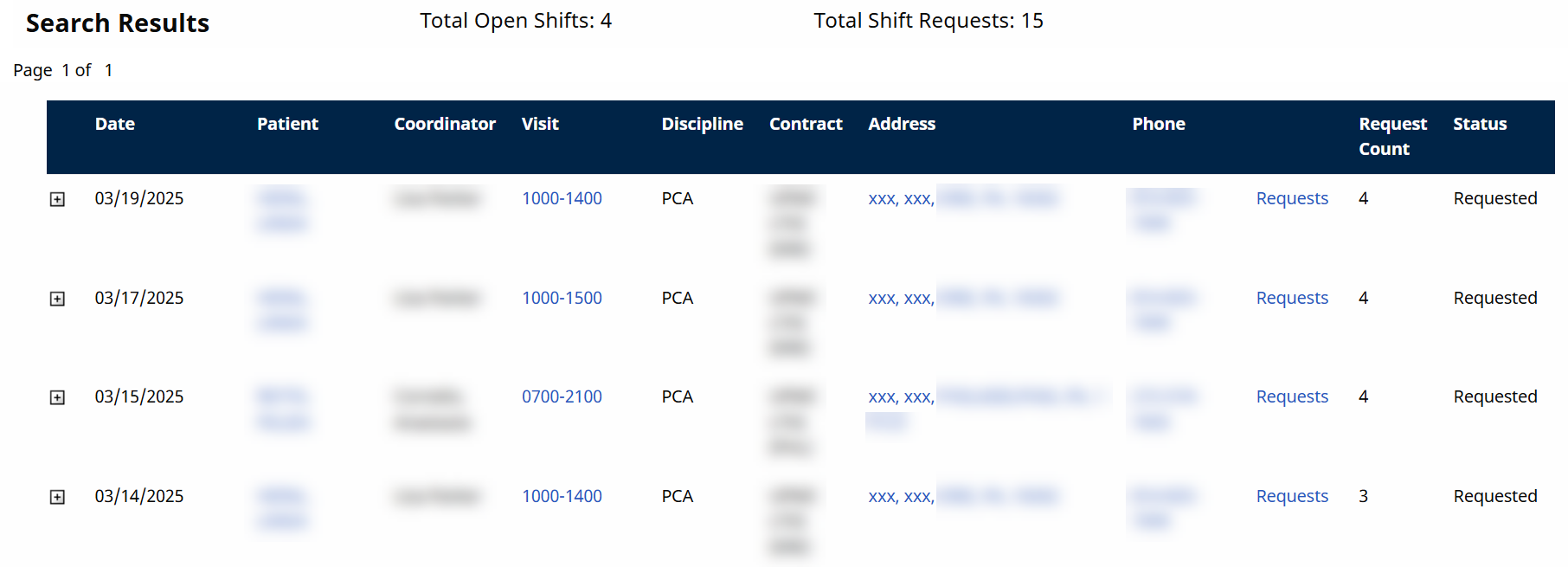View Requests for the 03/19/2025 shift
This screenshot has height=567, width=1568.
click(x=1291, y=198)
